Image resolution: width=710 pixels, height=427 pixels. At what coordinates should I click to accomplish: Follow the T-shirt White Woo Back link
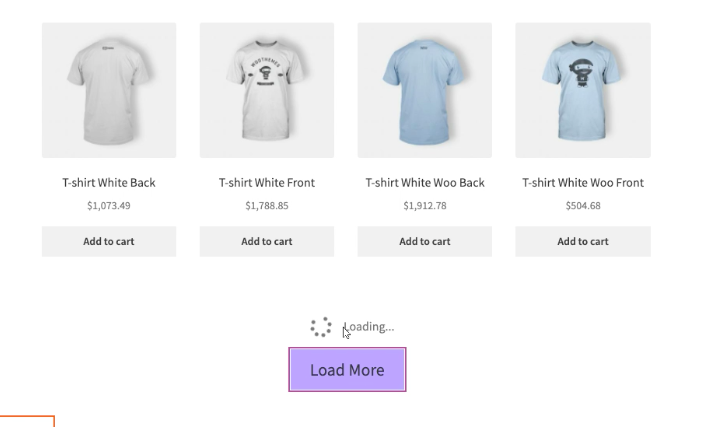[x=425, y=183]
